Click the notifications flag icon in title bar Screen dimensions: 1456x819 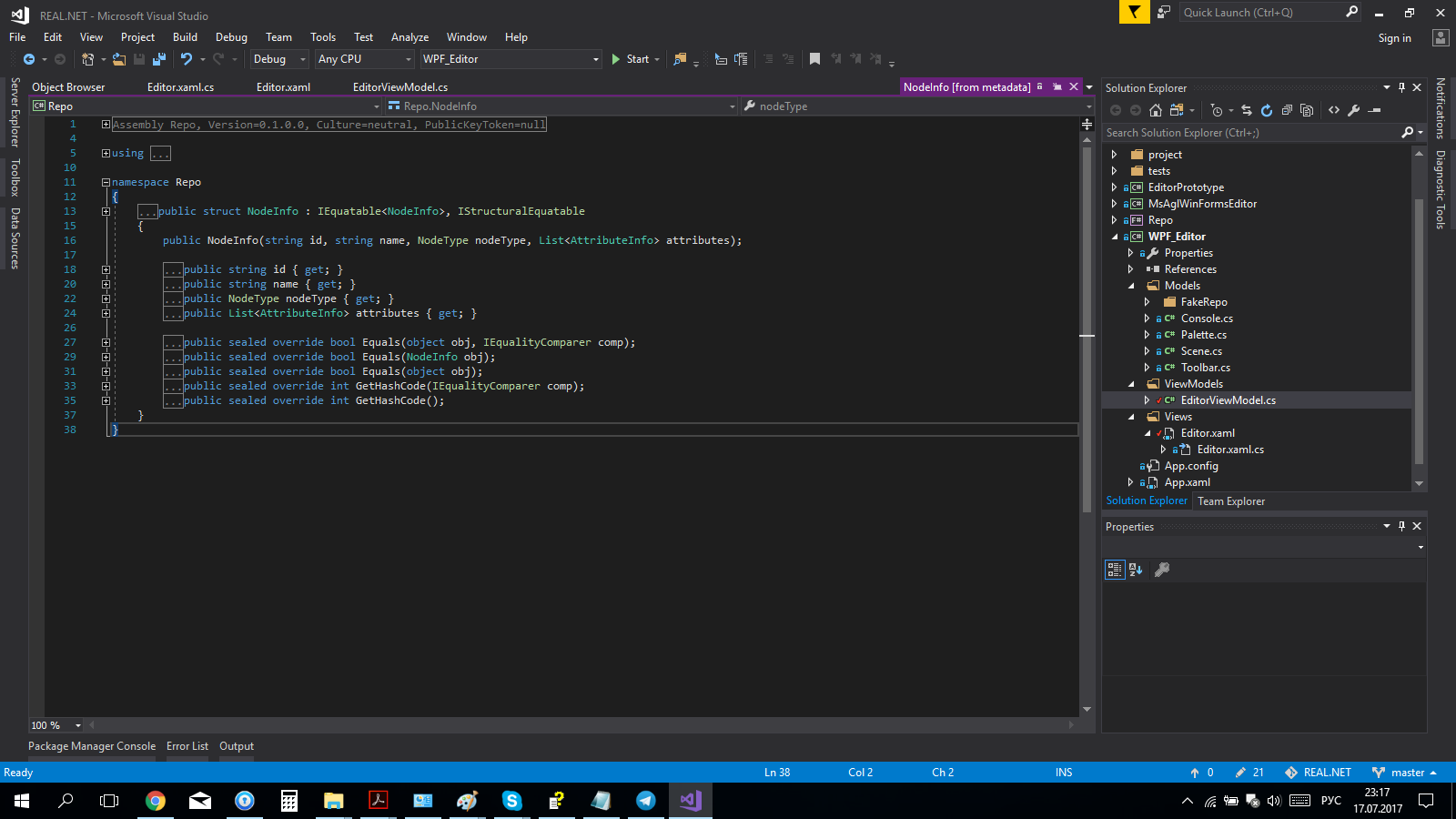(x=1134, y=12)
